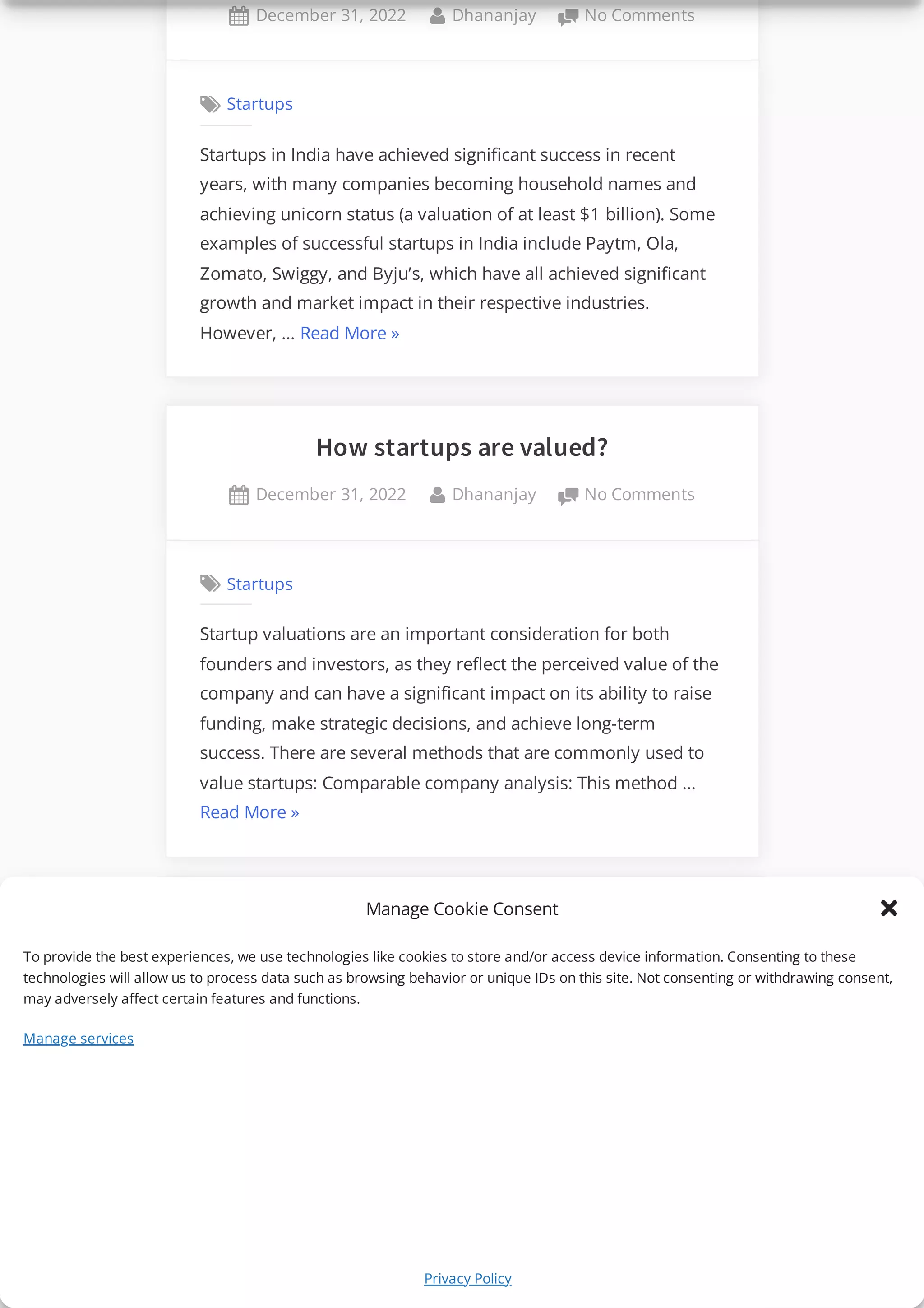
Task: Open the Manage services link
Action: click(x=79, y=1039)
